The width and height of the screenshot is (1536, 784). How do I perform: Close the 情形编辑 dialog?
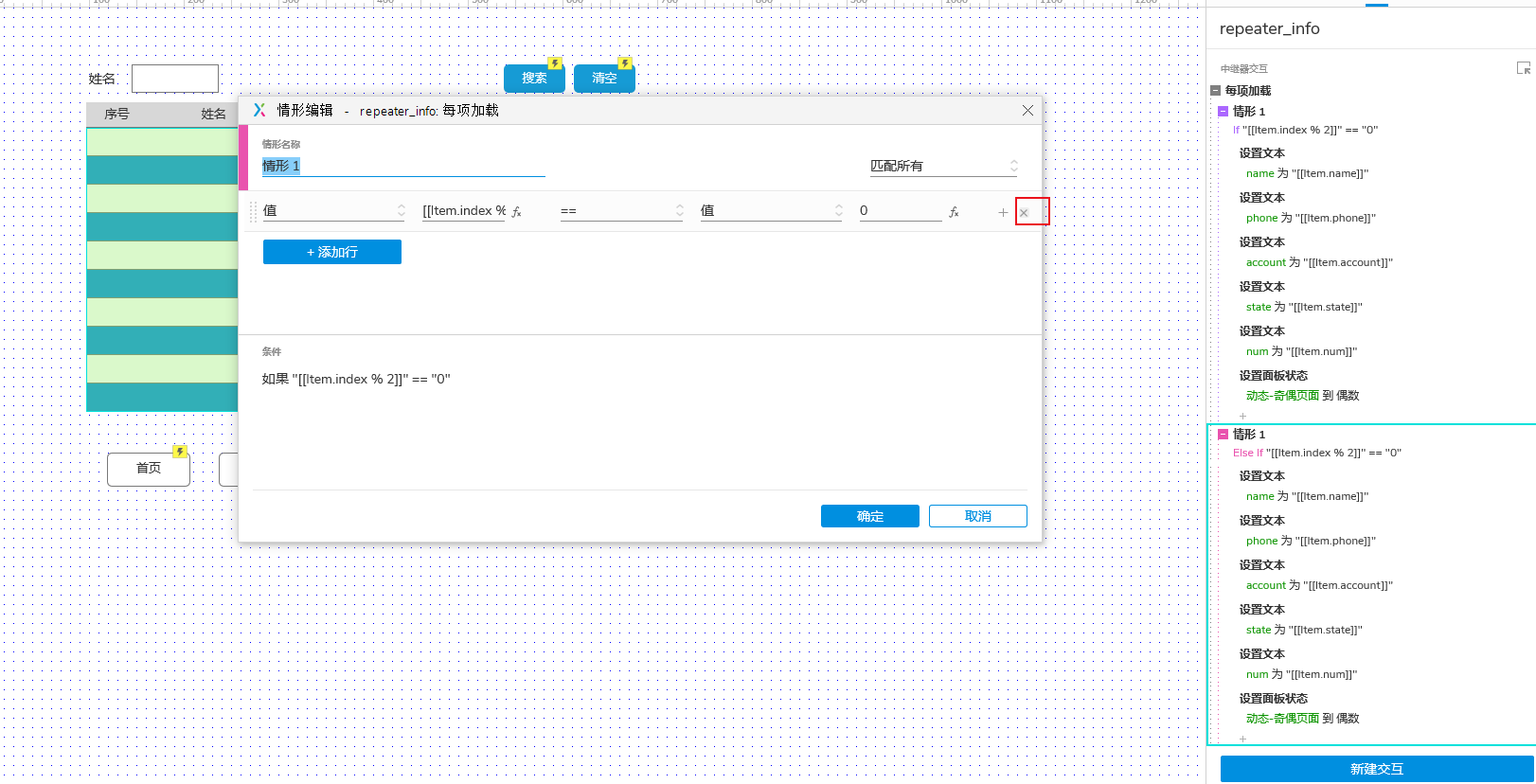[x=1027, y=111]
